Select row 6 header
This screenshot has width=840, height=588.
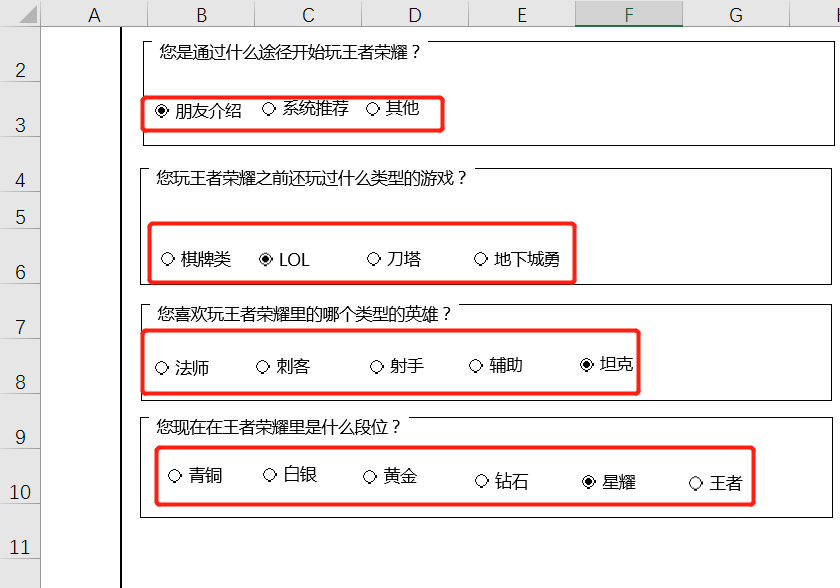(x=20, y=257)
